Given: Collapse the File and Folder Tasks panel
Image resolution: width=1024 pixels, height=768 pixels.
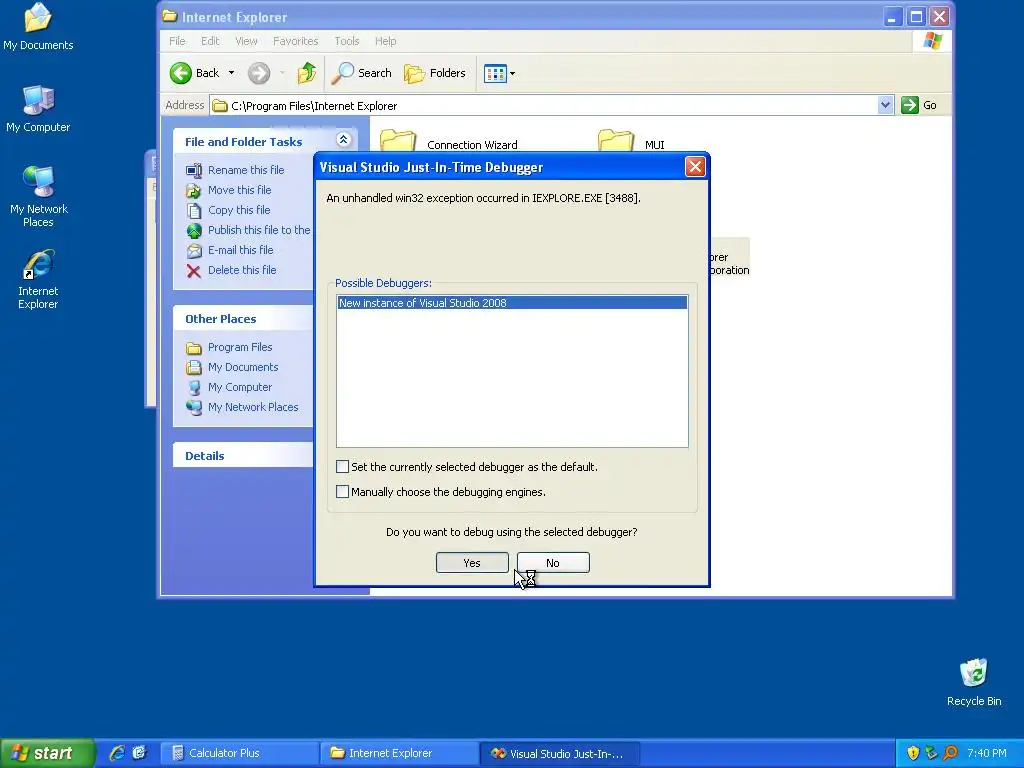Looking at the screenshot, I should tap(344, 139).
